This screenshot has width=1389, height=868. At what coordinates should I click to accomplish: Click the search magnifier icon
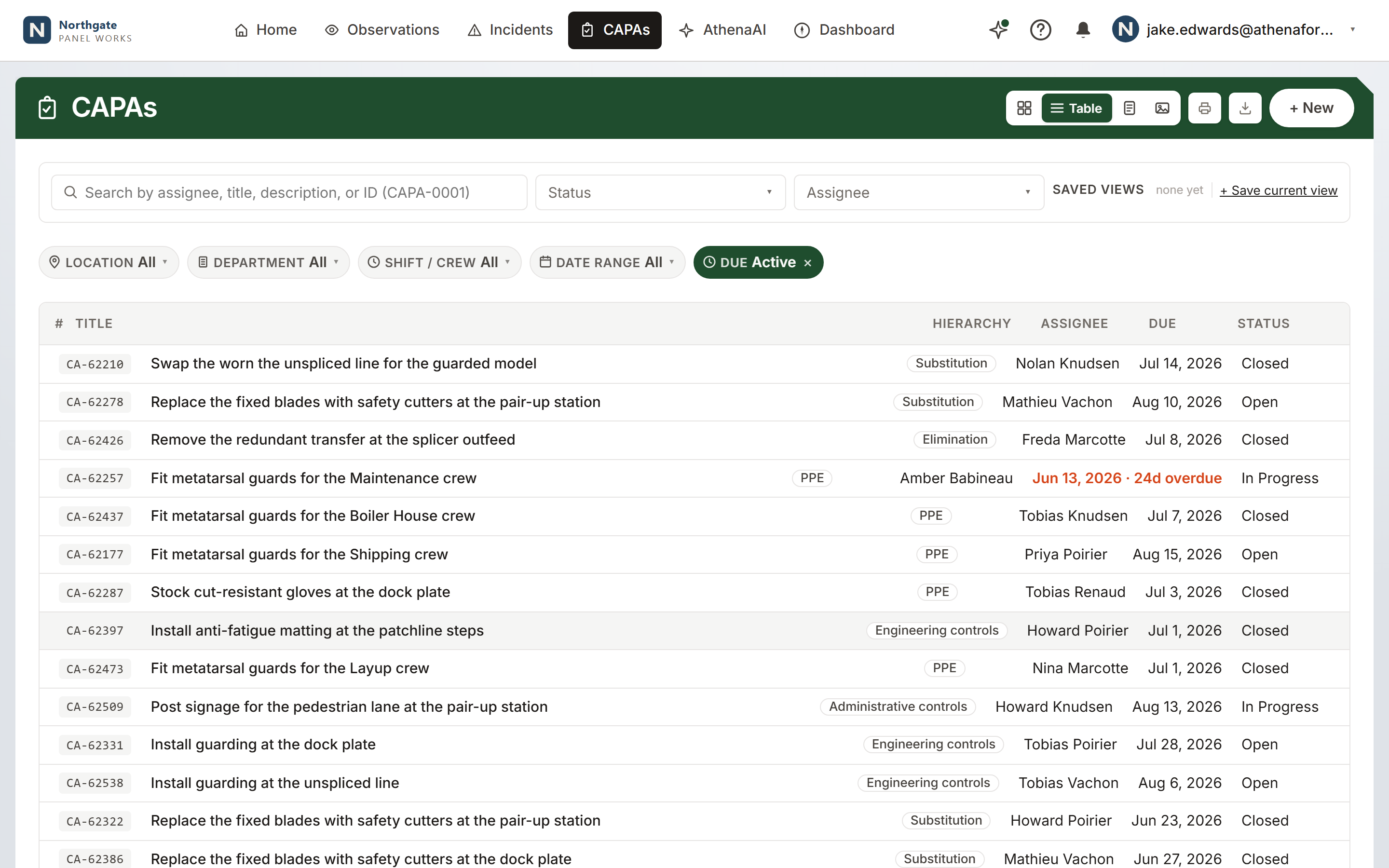[x=70, y=192]
